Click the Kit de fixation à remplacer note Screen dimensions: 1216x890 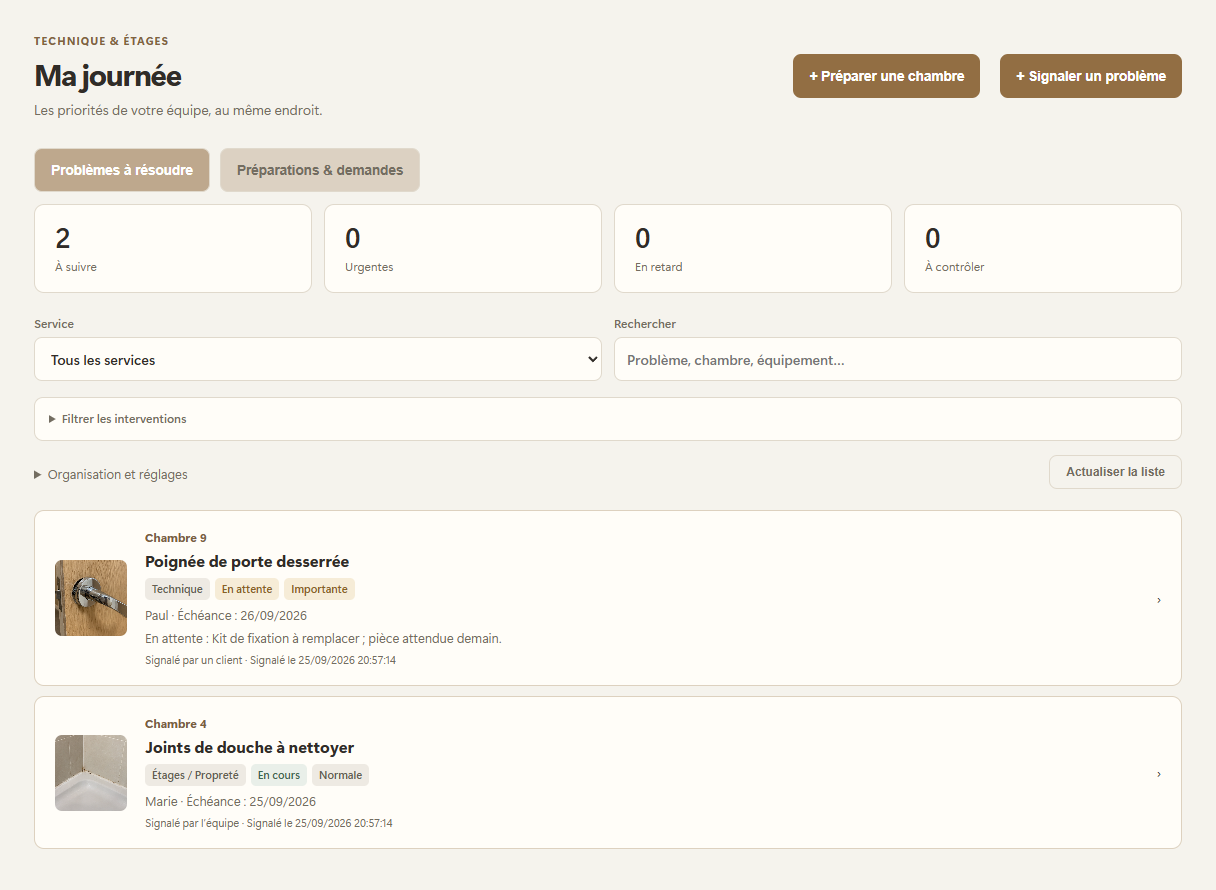point(323,639)
